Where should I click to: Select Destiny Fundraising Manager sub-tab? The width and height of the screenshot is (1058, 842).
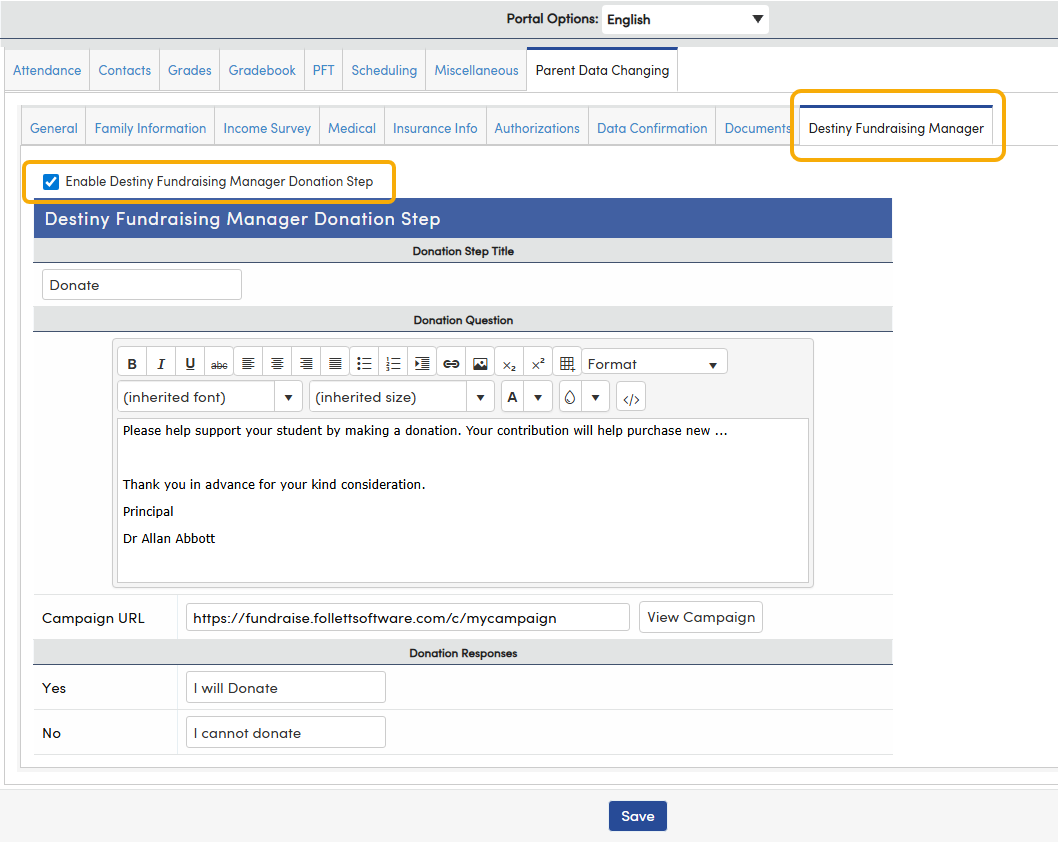click(896, 128)
